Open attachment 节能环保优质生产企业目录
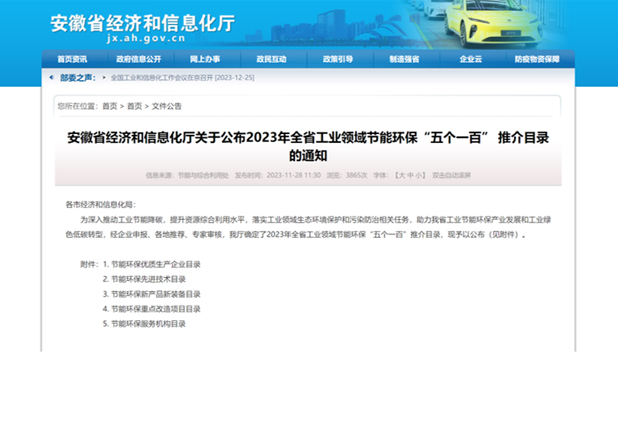Viewport: 618px width, 430px height. [x=155, y=264]
